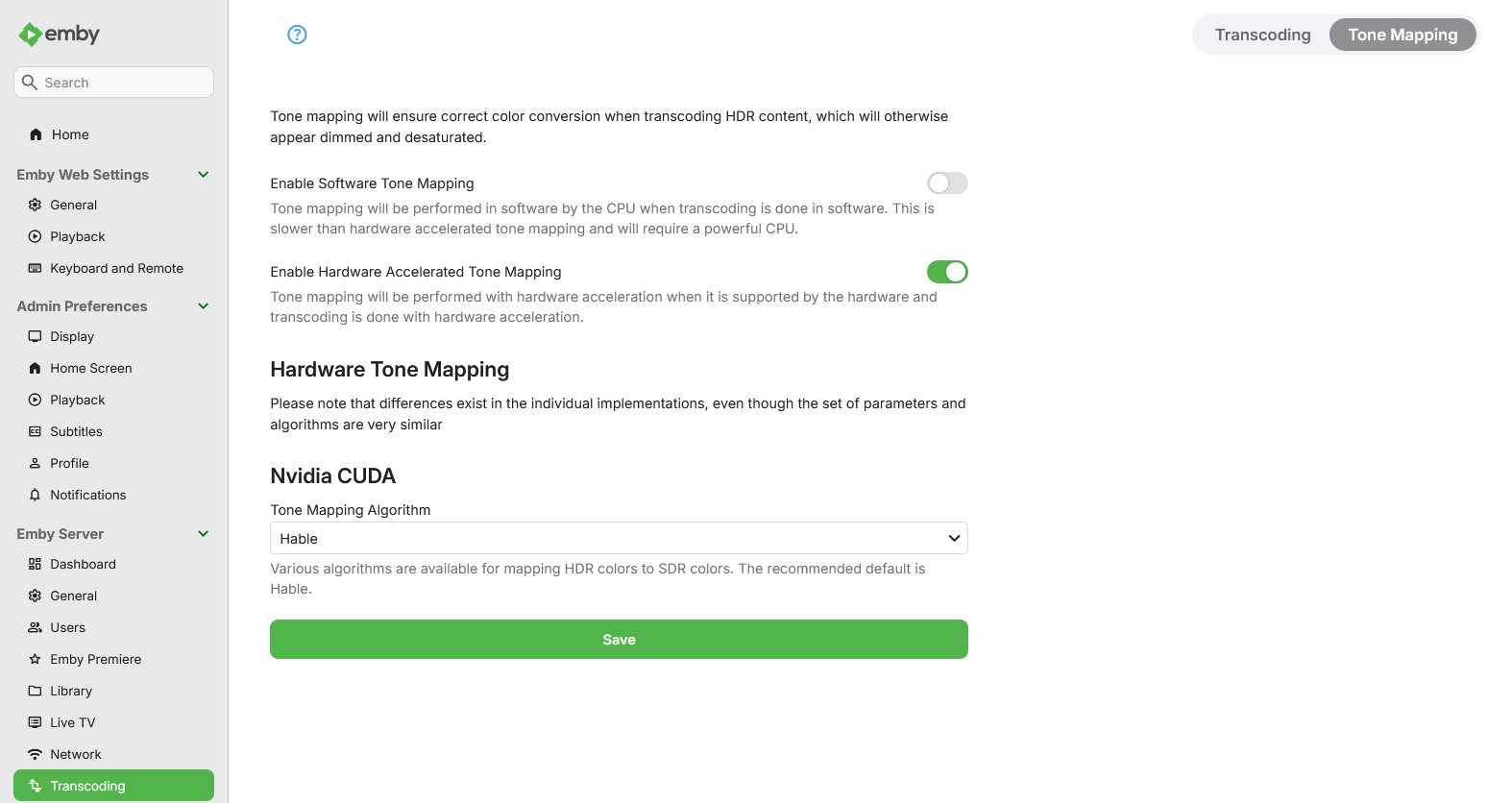The height and width of the screenshot is (803, 1512).
Task: Enable Software Tone Mapping switch
Action: point(947,182)
